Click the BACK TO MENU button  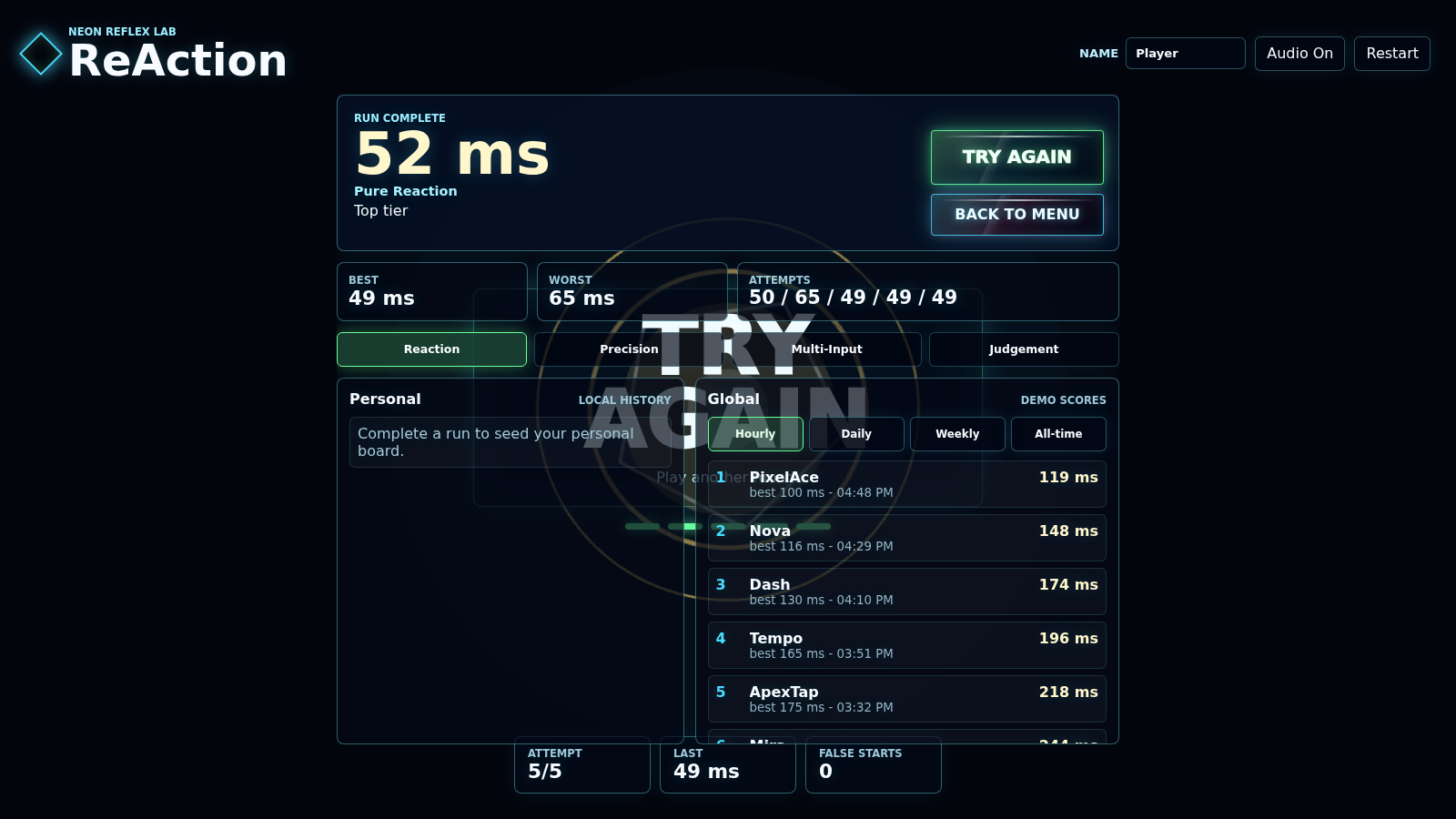pyautogui.click(x=1016, y=215)
